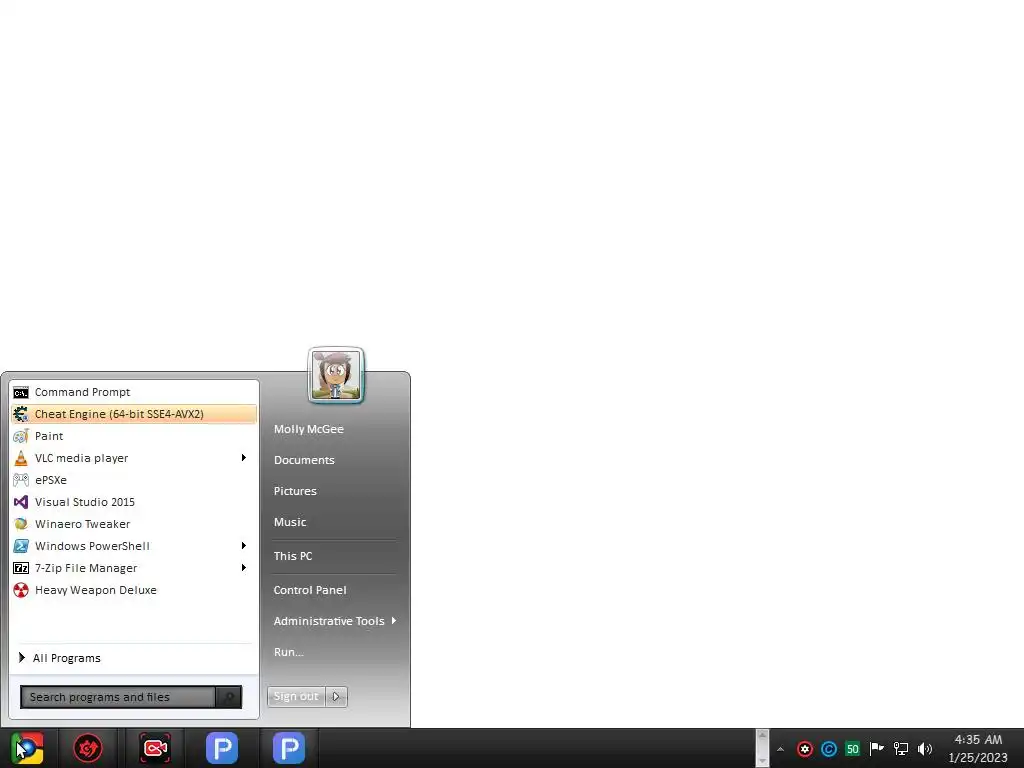Image resolution: width=1024 pixels, height=768 pixels.
Task: Show hidden tray icons arrow
Action: coord(780,749)
